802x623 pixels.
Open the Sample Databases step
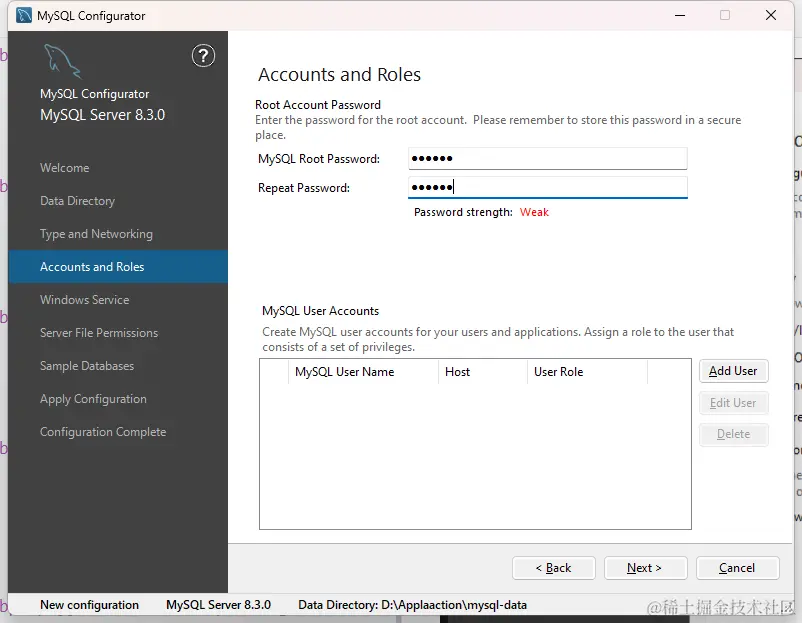click(87, 366)
